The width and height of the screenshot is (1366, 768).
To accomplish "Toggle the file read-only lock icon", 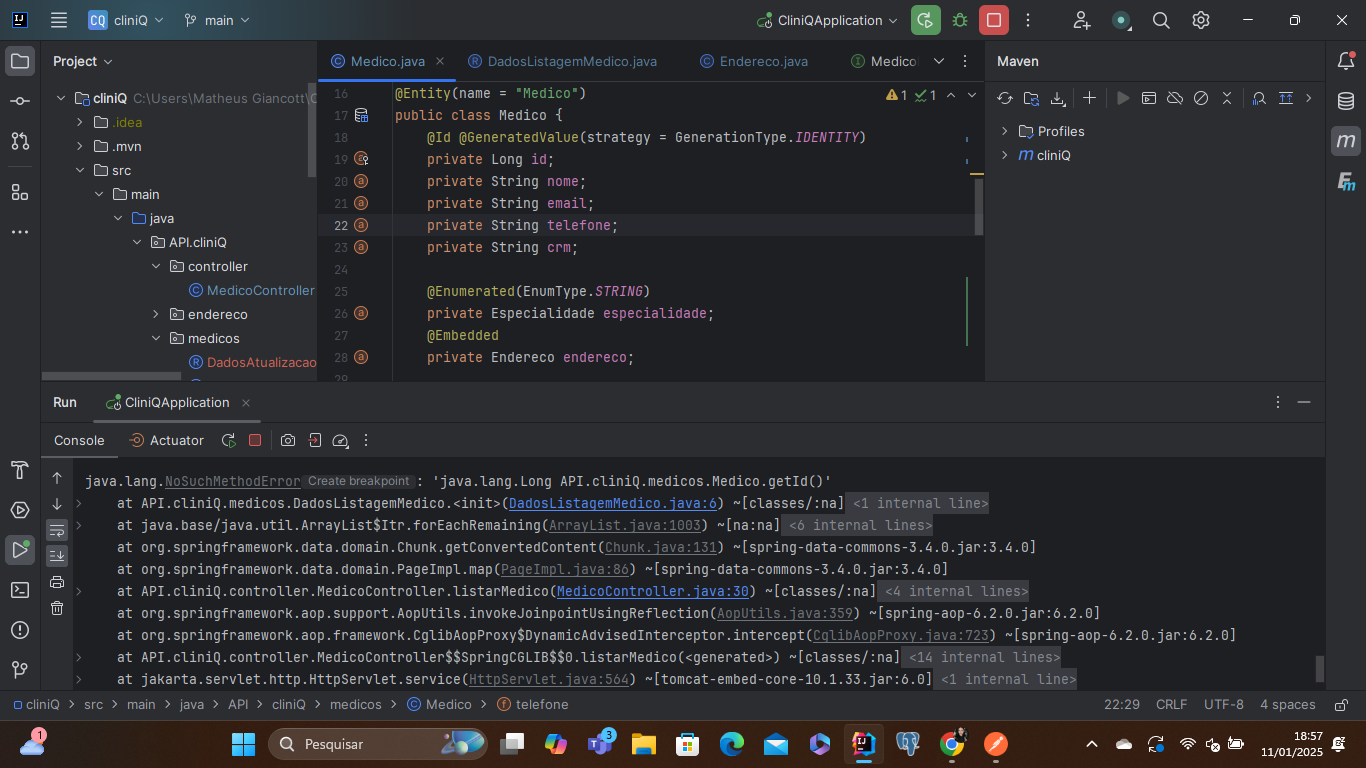I will tap(1343, 704).
